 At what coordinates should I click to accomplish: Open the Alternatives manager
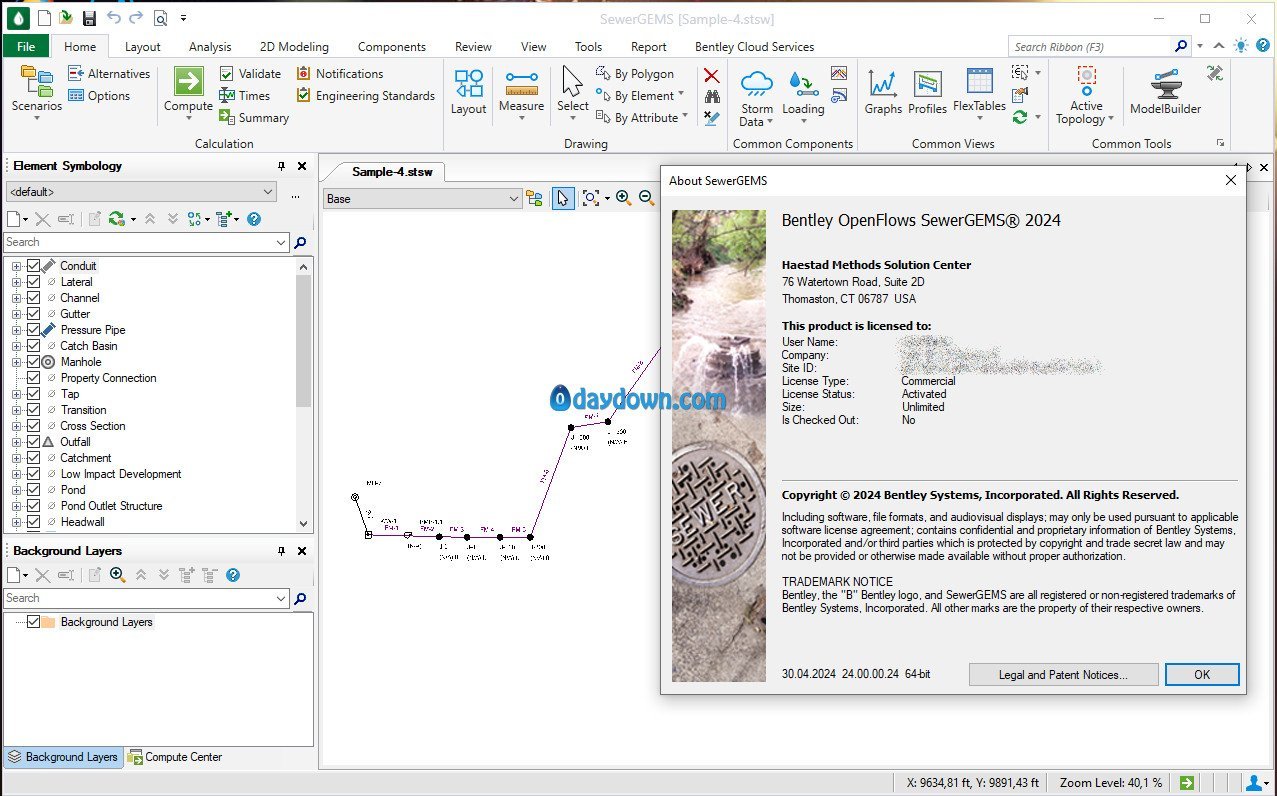coord(108,73)
